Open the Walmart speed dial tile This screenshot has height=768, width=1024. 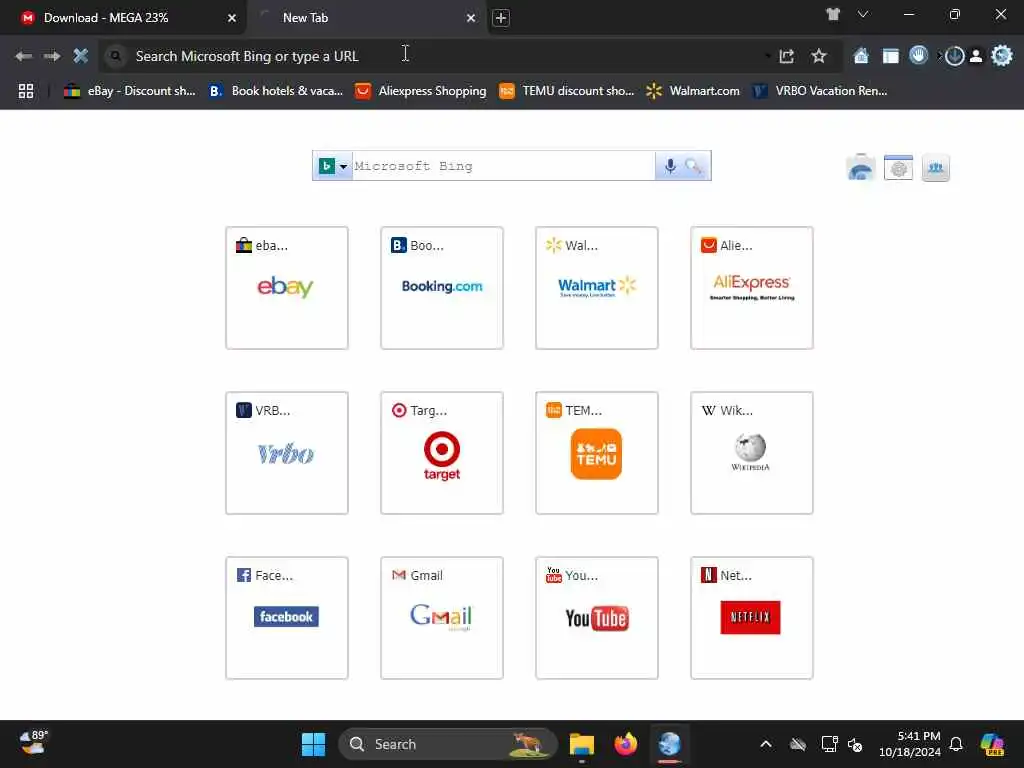(x=597, y=288)
